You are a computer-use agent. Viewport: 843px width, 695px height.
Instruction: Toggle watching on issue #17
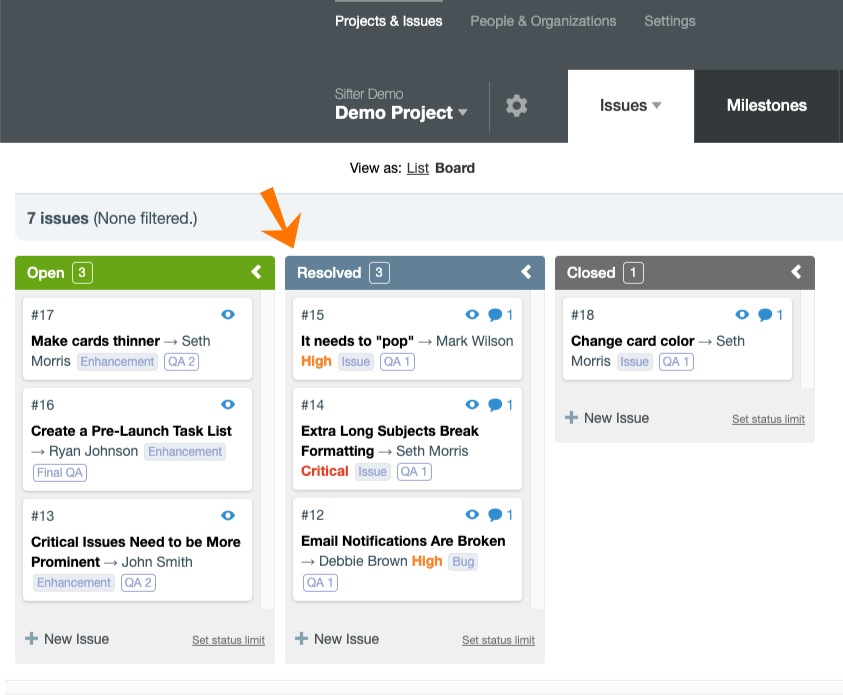coord(228,315)
